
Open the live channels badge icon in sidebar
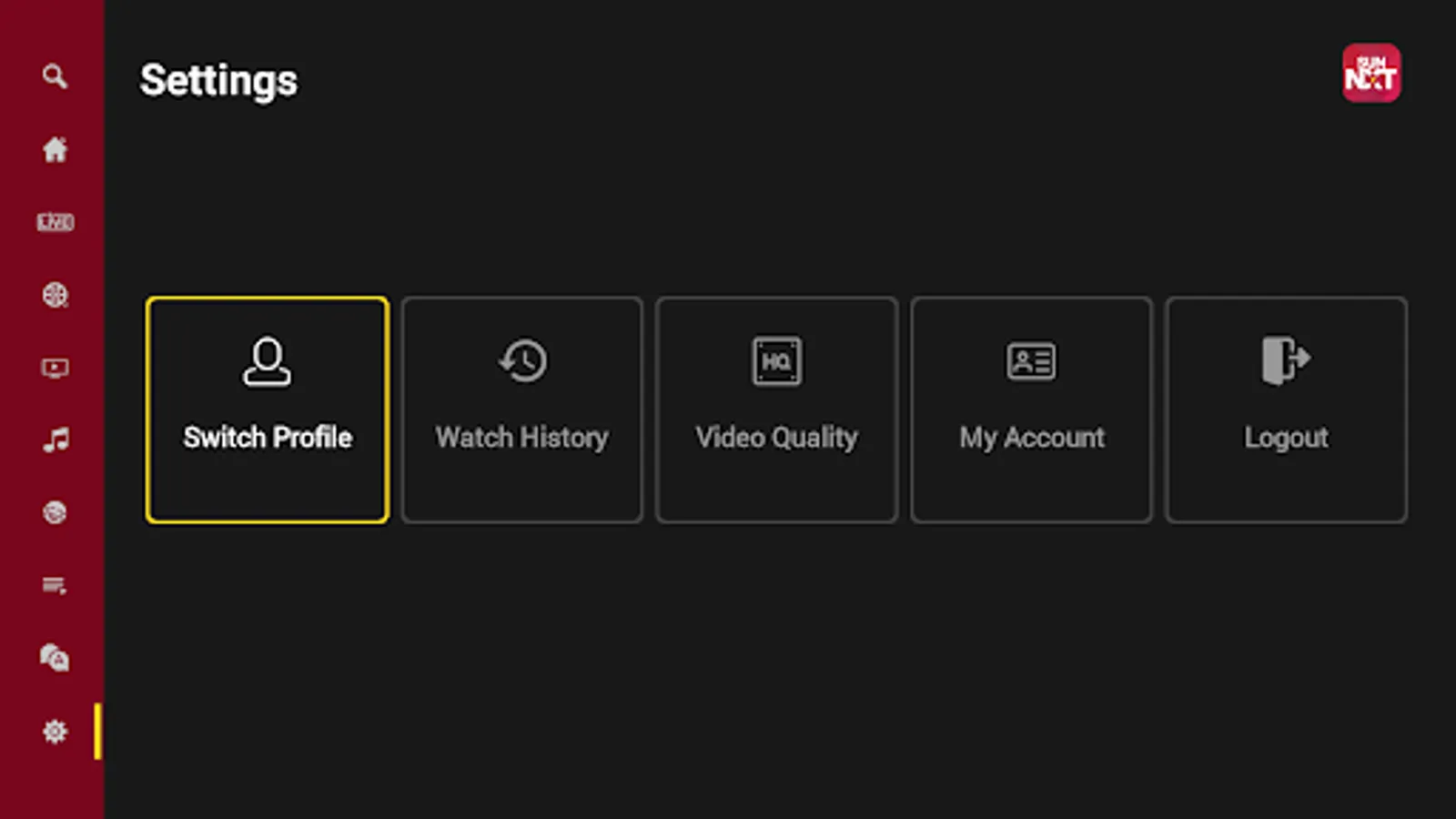[55, 222]
